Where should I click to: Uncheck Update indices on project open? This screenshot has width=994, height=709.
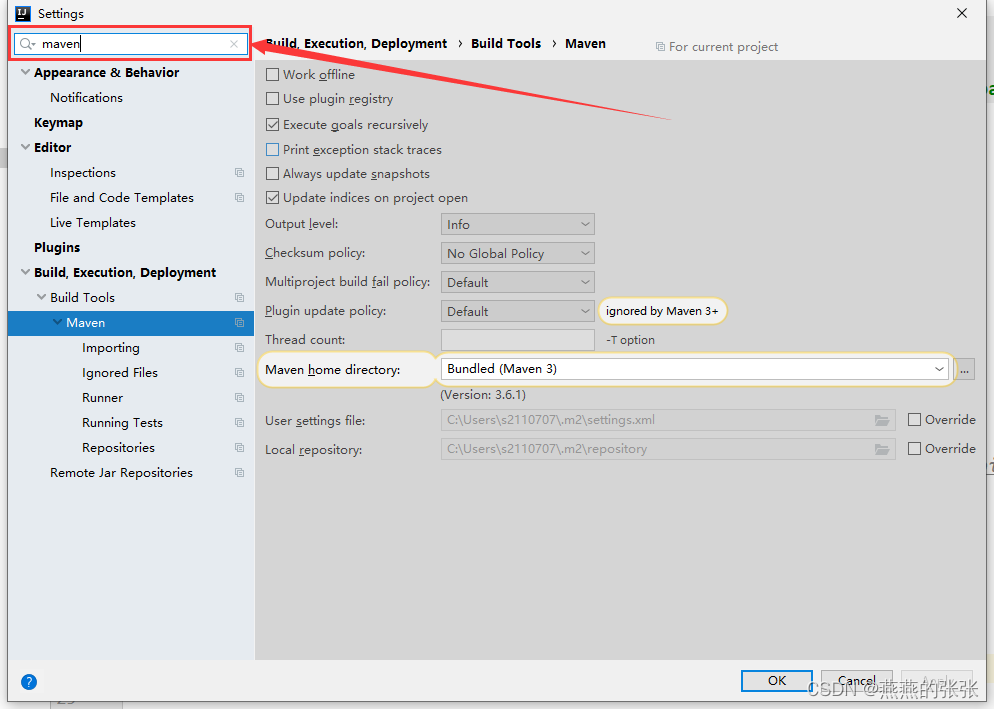[273, 198]
